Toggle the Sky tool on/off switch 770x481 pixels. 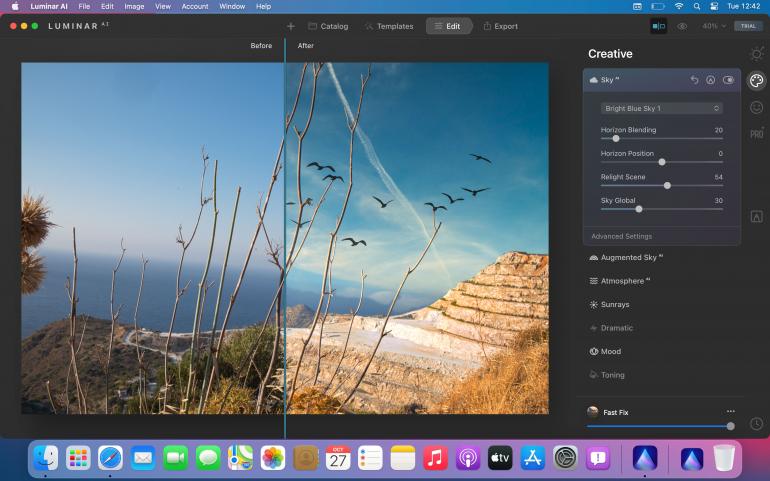pyautogui.click(x=728, y=80)
